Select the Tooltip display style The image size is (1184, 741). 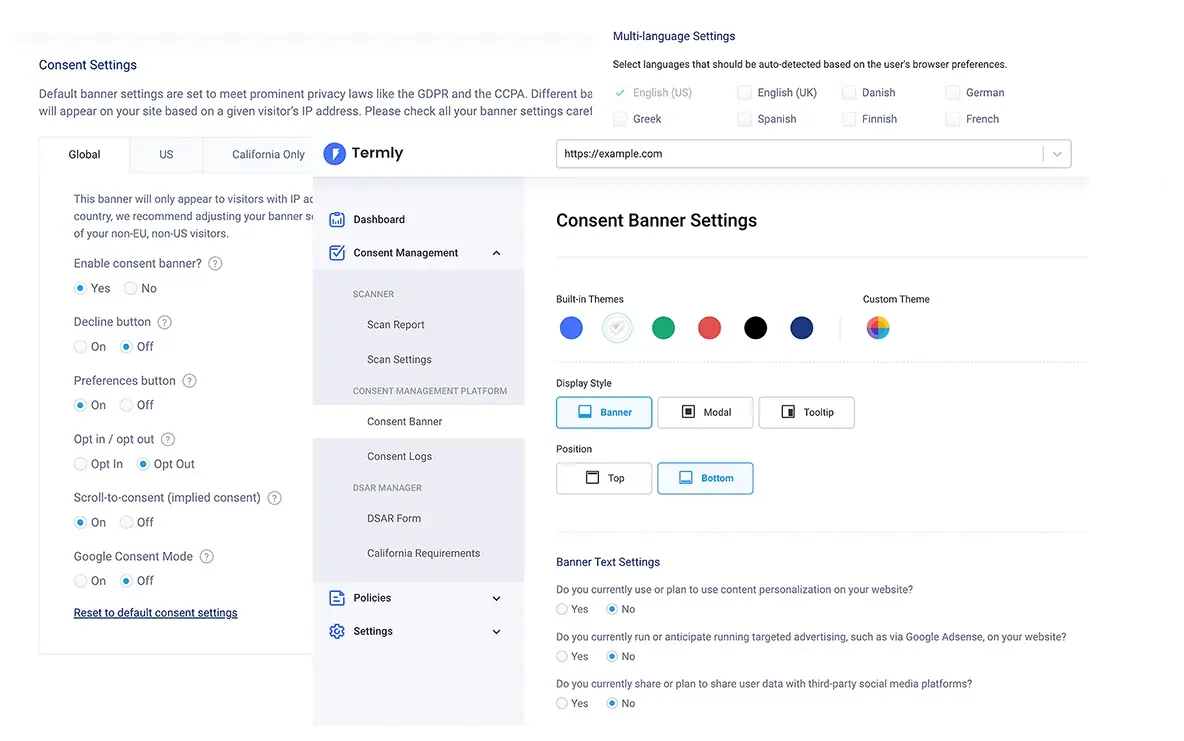tap(806, 412)
